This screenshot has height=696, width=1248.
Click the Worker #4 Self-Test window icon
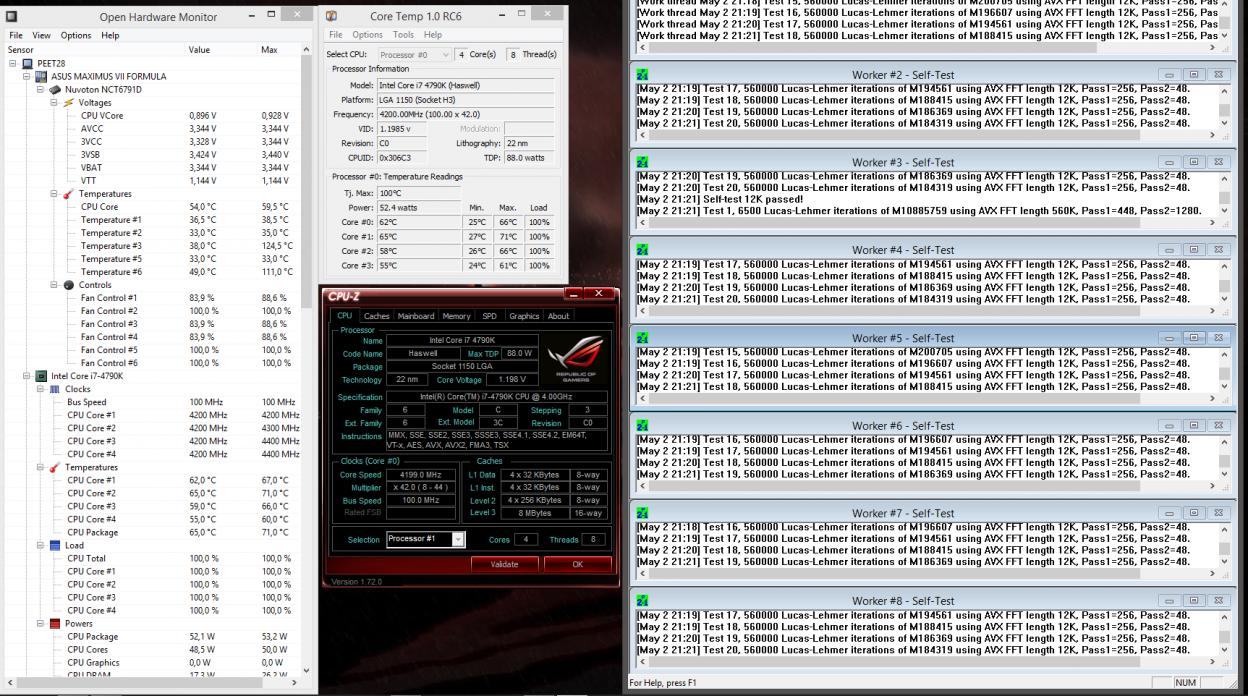coord(642,250)
